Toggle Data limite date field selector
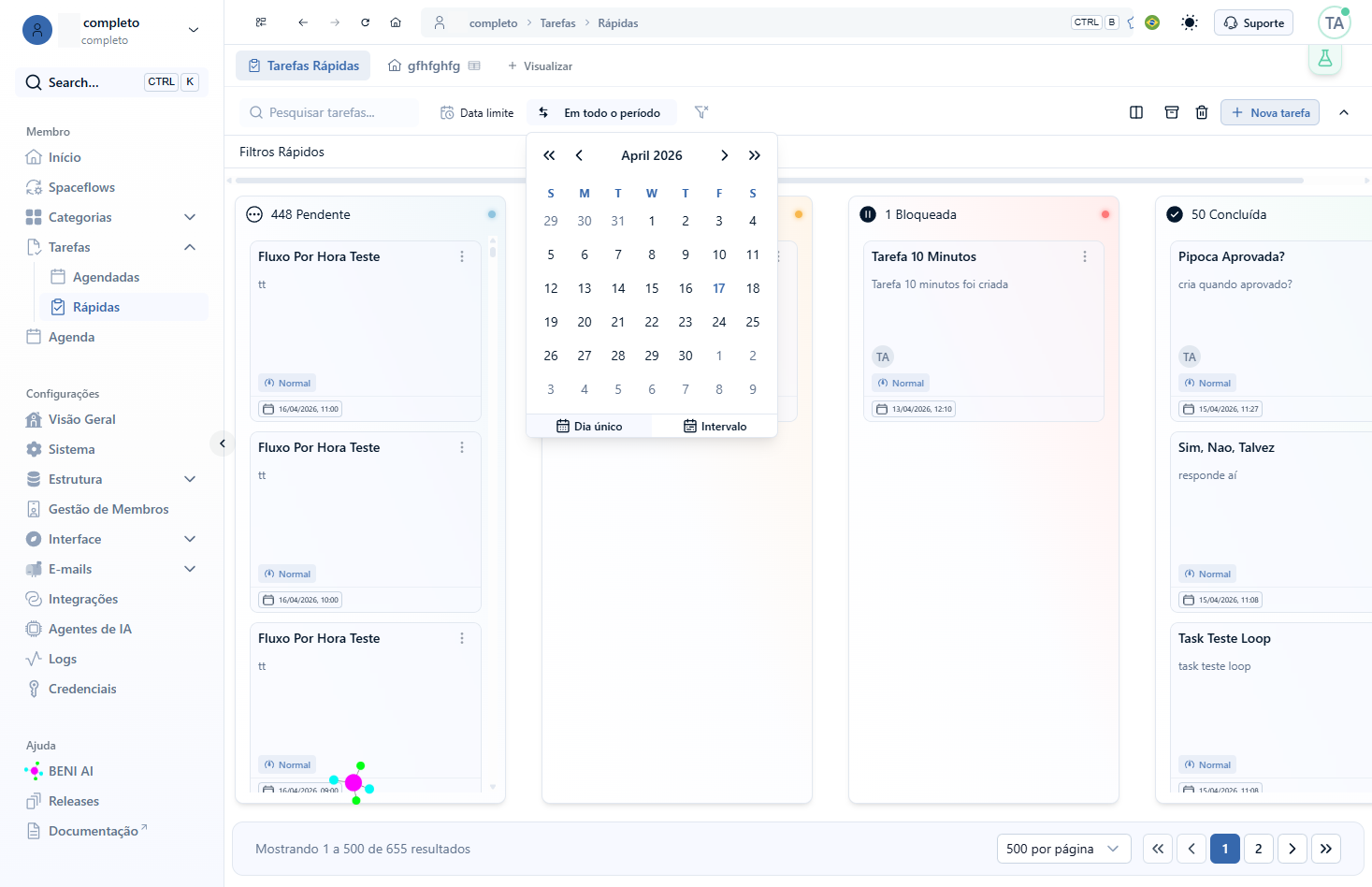 pyautogui.click(x=477, y=112)
